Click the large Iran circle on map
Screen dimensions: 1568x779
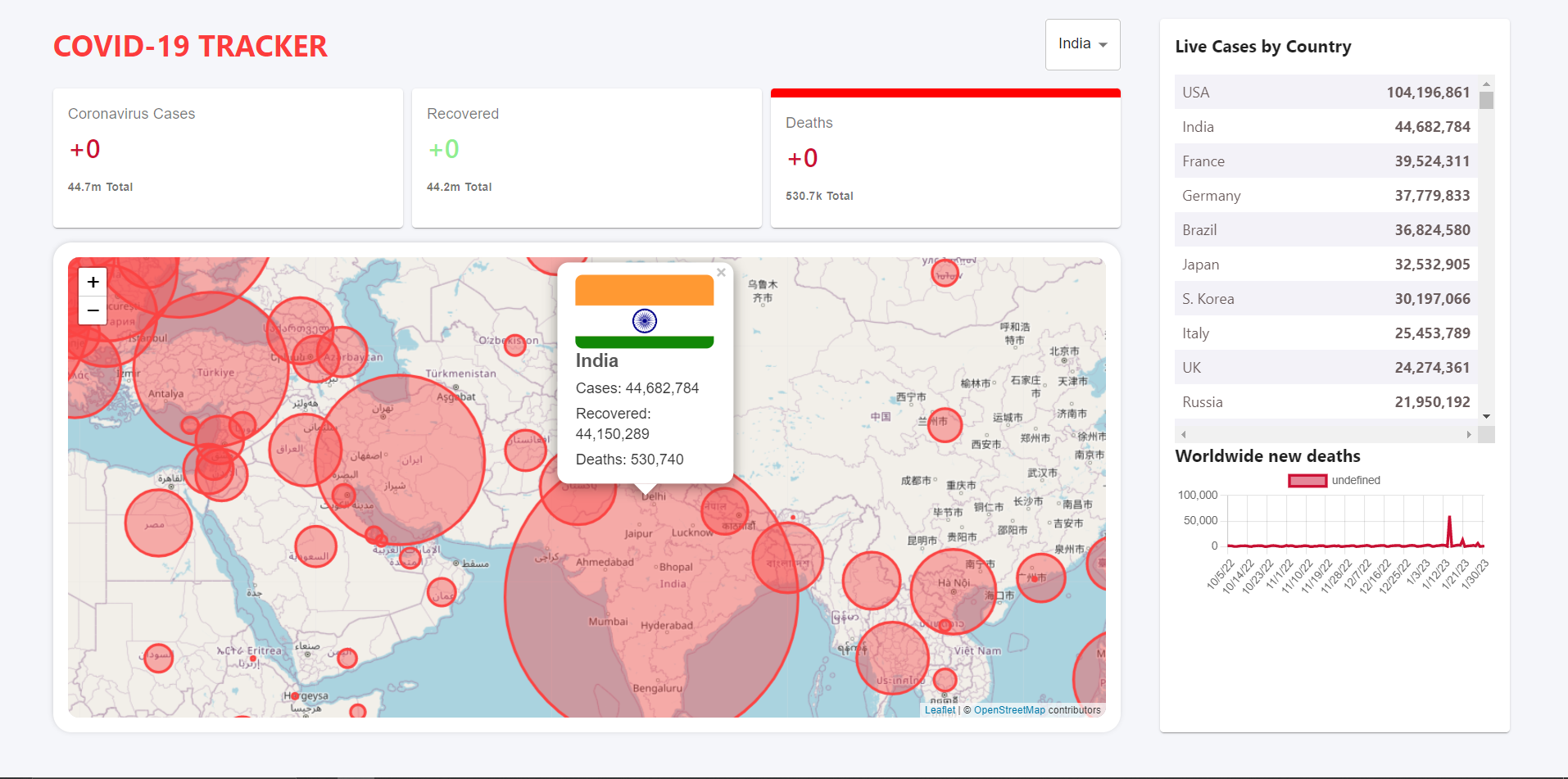400,459
